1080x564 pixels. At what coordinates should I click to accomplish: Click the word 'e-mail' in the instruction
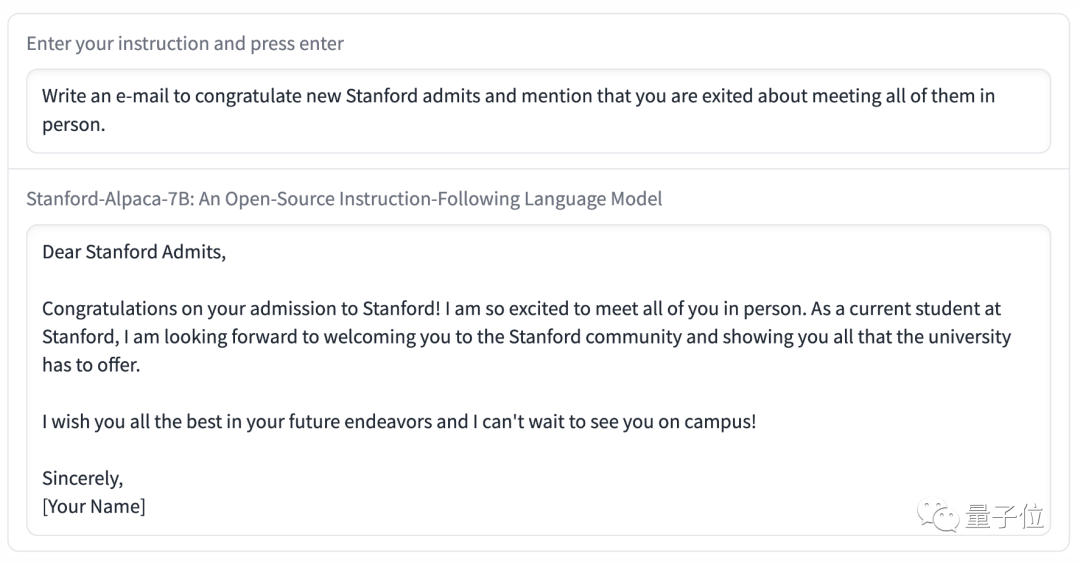[x=162, y=96]
